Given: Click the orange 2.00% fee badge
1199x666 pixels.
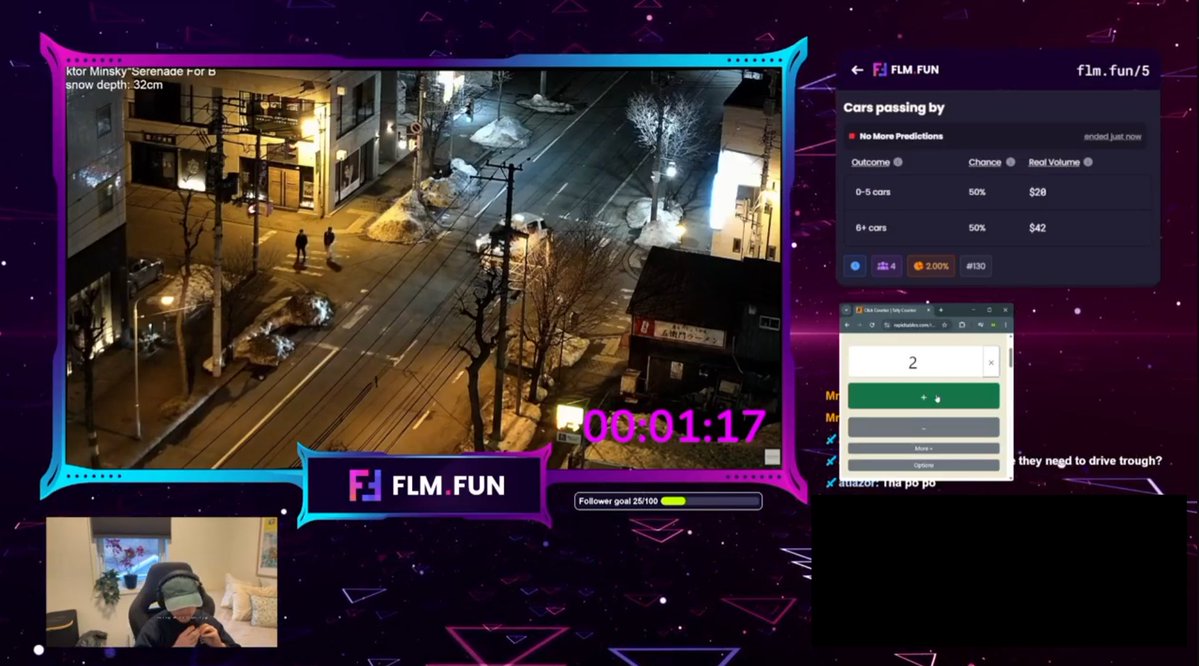Looking at the screenshot, I should [x=931, y=266].
